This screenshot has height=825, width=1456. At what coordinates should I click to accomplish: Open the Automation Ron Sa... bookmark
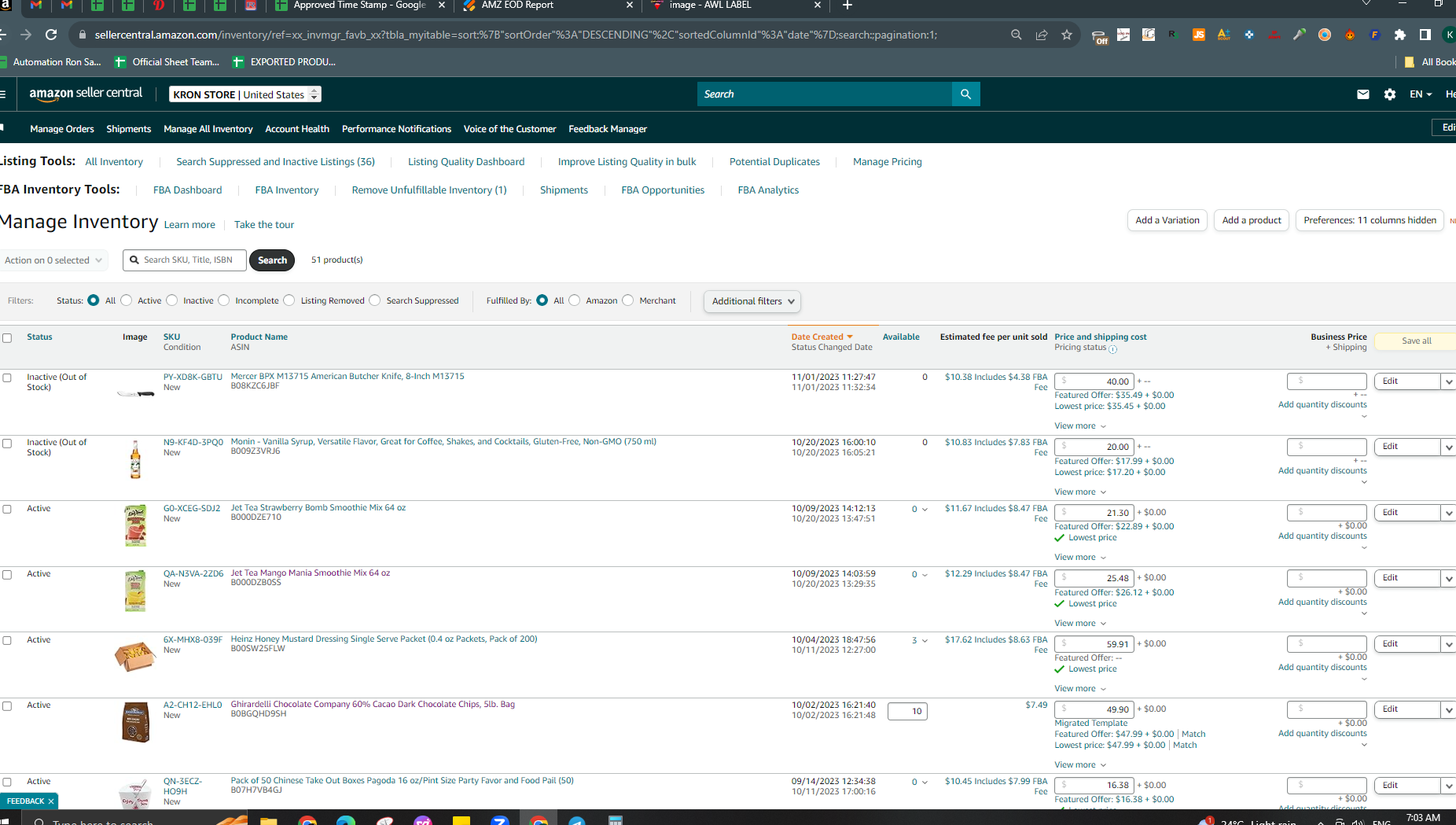[51, 62]
